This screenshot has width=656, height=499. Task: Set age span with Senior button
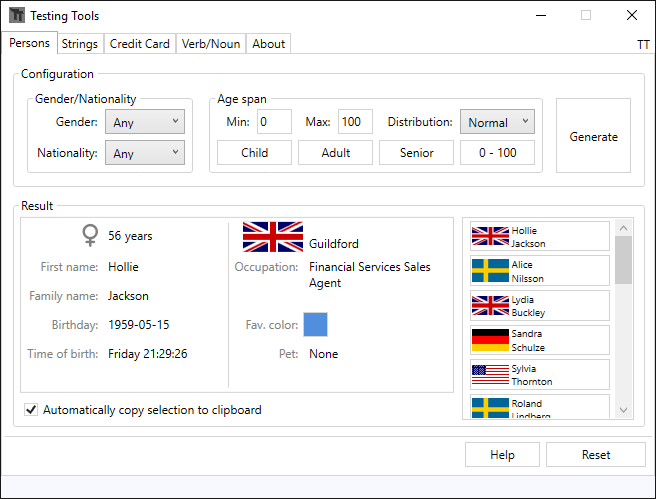pyautogui.click(x=416, y=153)
